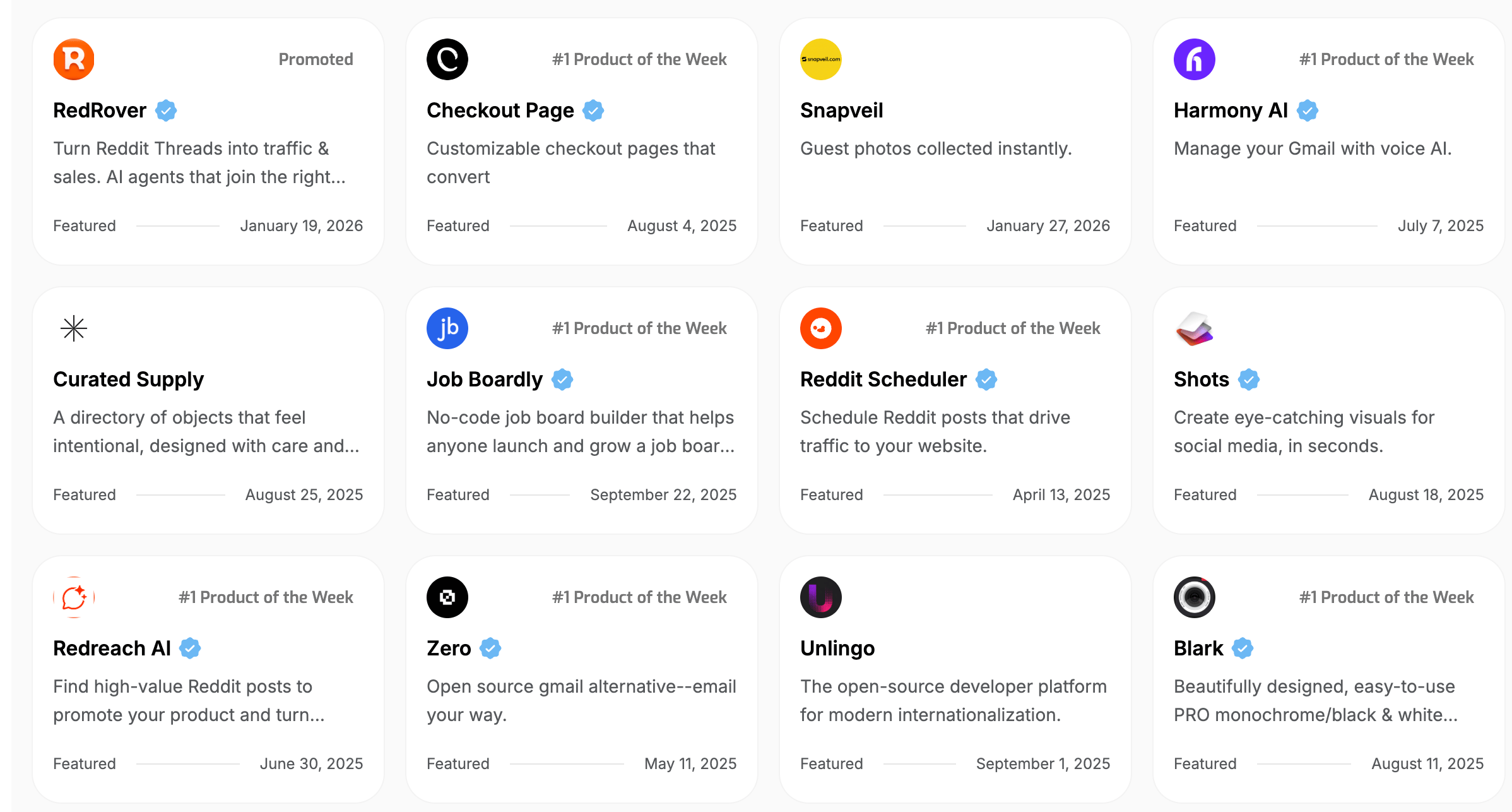Click the Redreach AI chat bubble logo
This screenshot has width=1512, height=812.
[x=74, y=597]
